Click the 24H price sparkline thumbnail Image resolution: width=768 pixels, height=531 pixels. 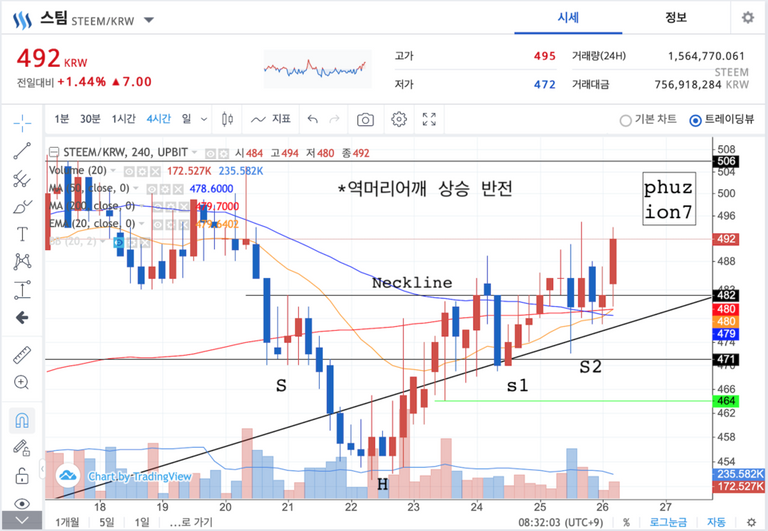pyautogui.click(x=317, y=69)
